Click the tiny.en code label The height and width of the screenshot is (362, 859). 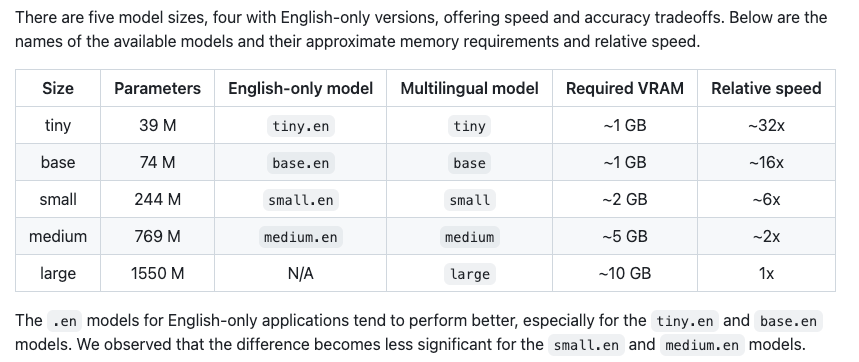[300, 126]
